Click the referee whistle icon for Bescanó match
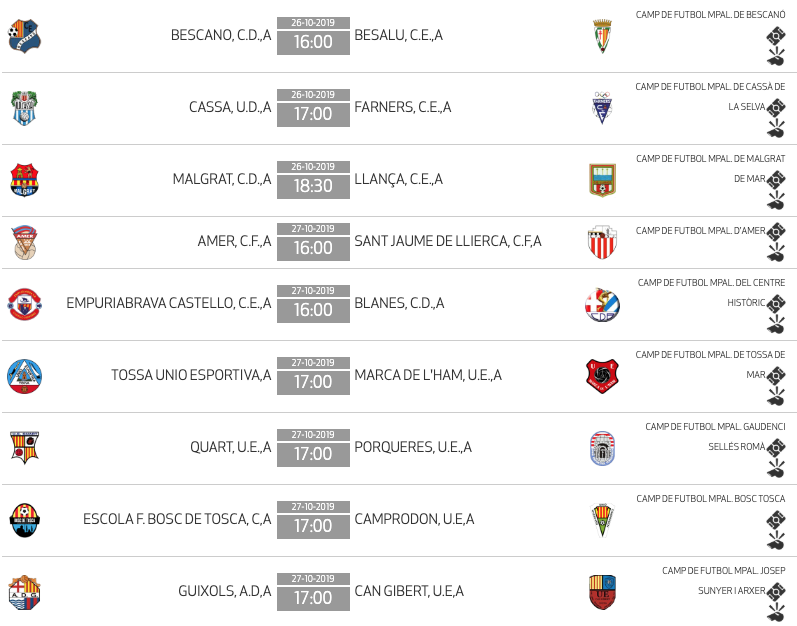Image resolution: width=797 pixels, height=626 pixels. (775, 57)
